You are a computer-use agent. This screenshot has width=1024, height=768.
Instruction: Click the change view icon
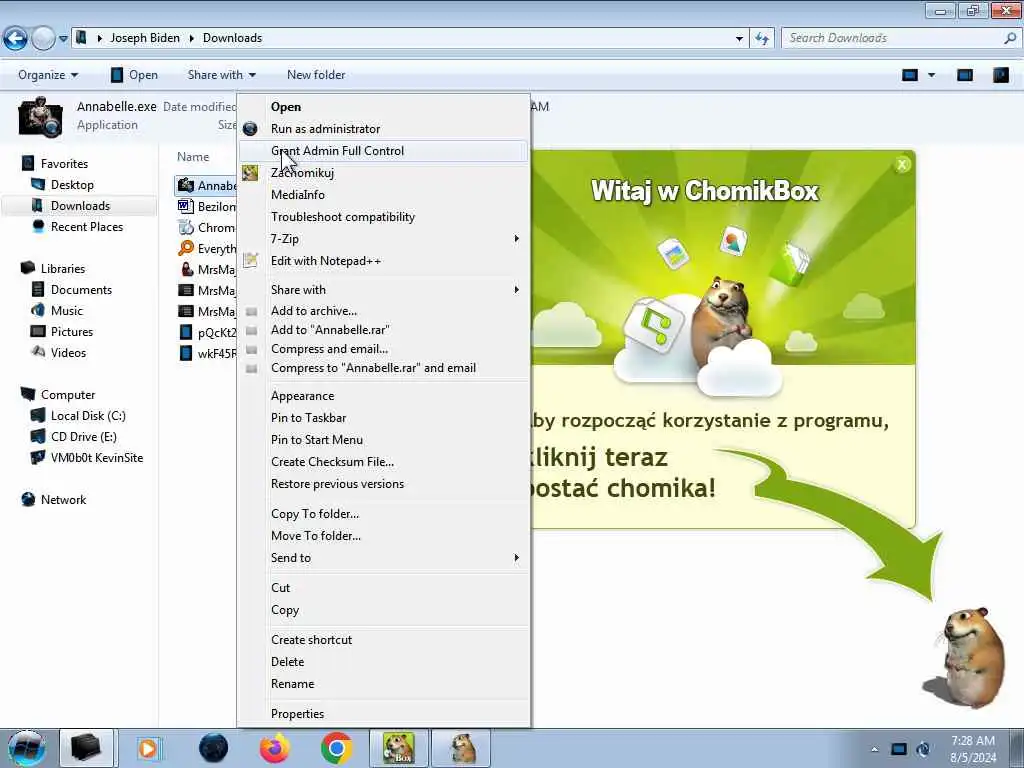pyautogui.click(x=910, y=75)
